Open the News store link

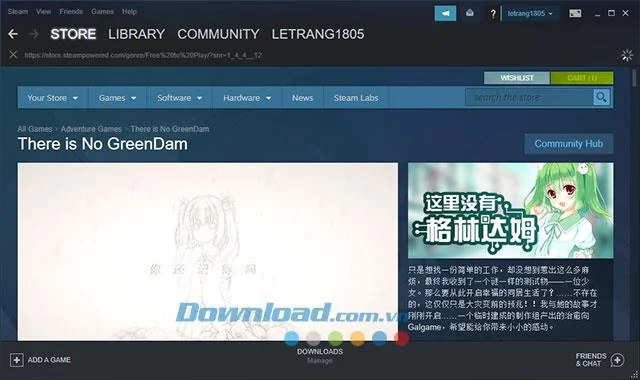point(302,98)
